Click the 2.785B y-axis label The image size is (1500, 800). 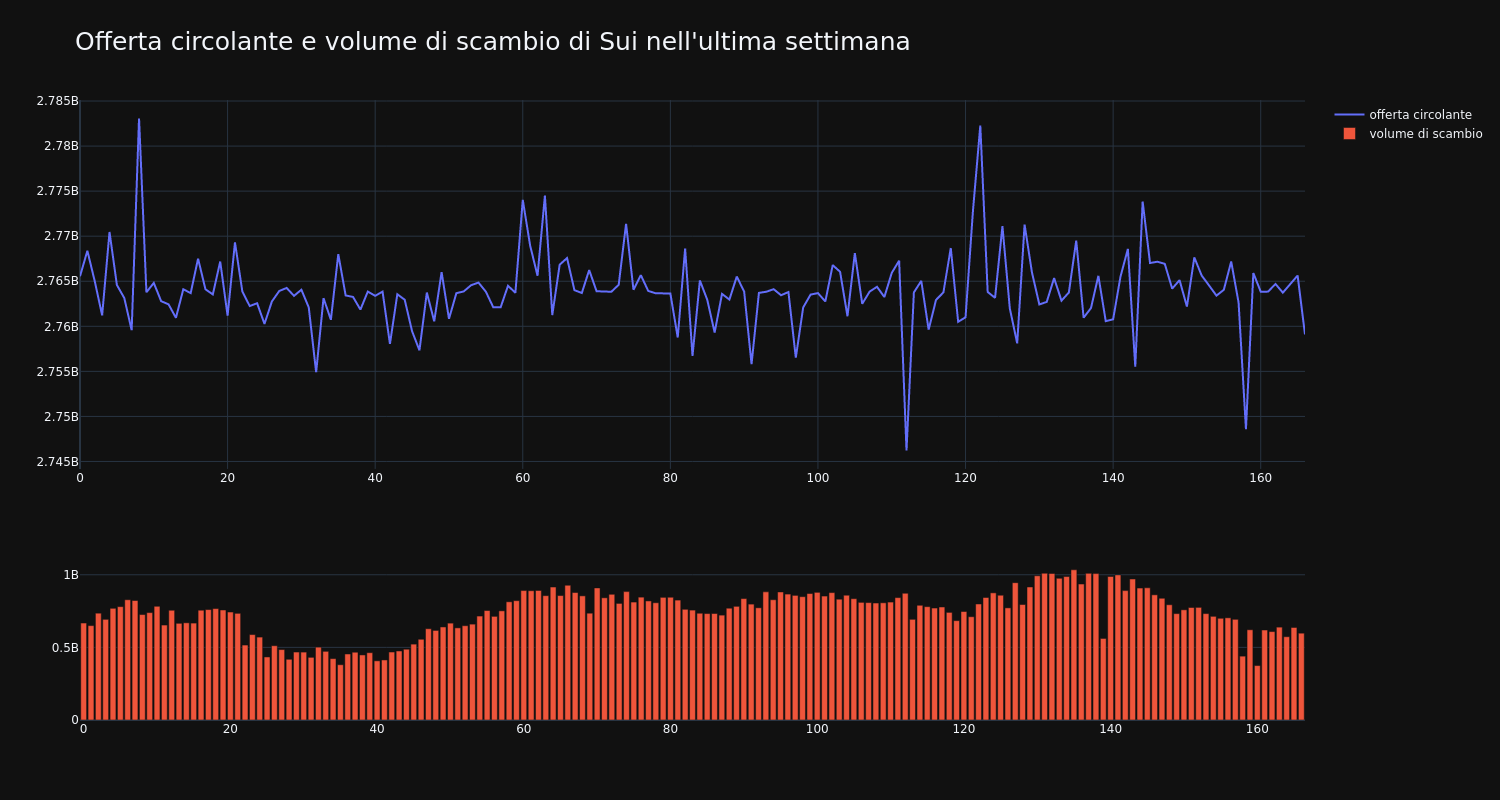57,101
